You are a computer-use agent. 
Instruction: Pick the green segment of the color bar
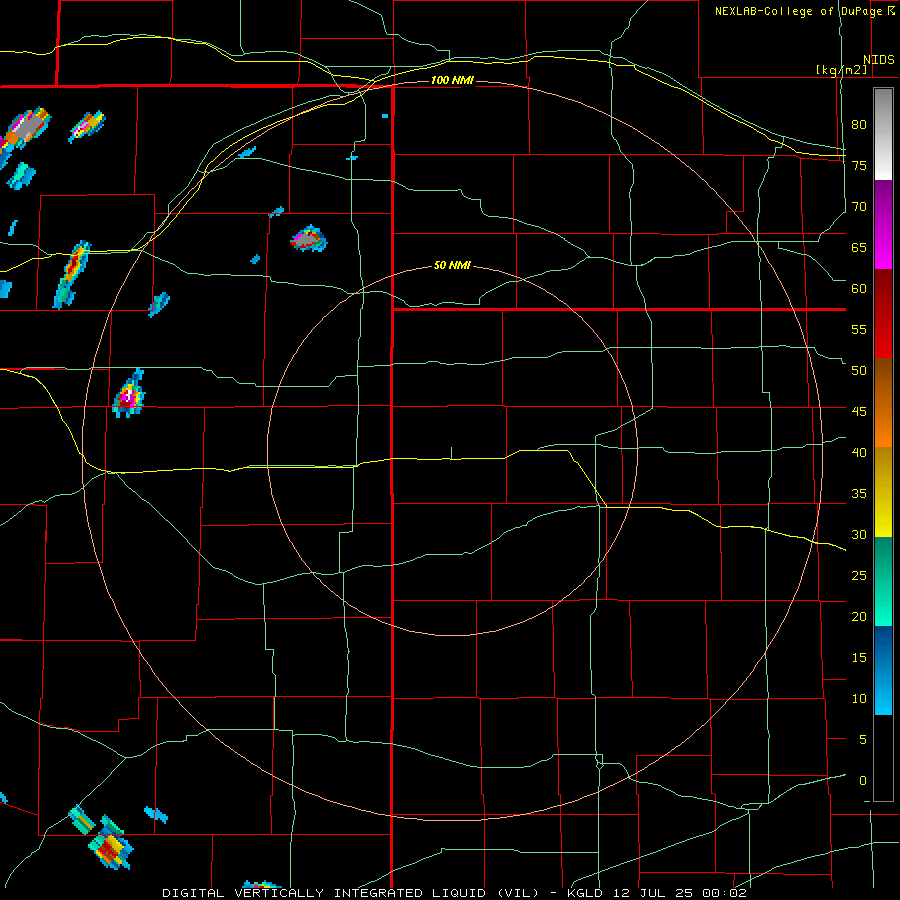tap(883, 581)
